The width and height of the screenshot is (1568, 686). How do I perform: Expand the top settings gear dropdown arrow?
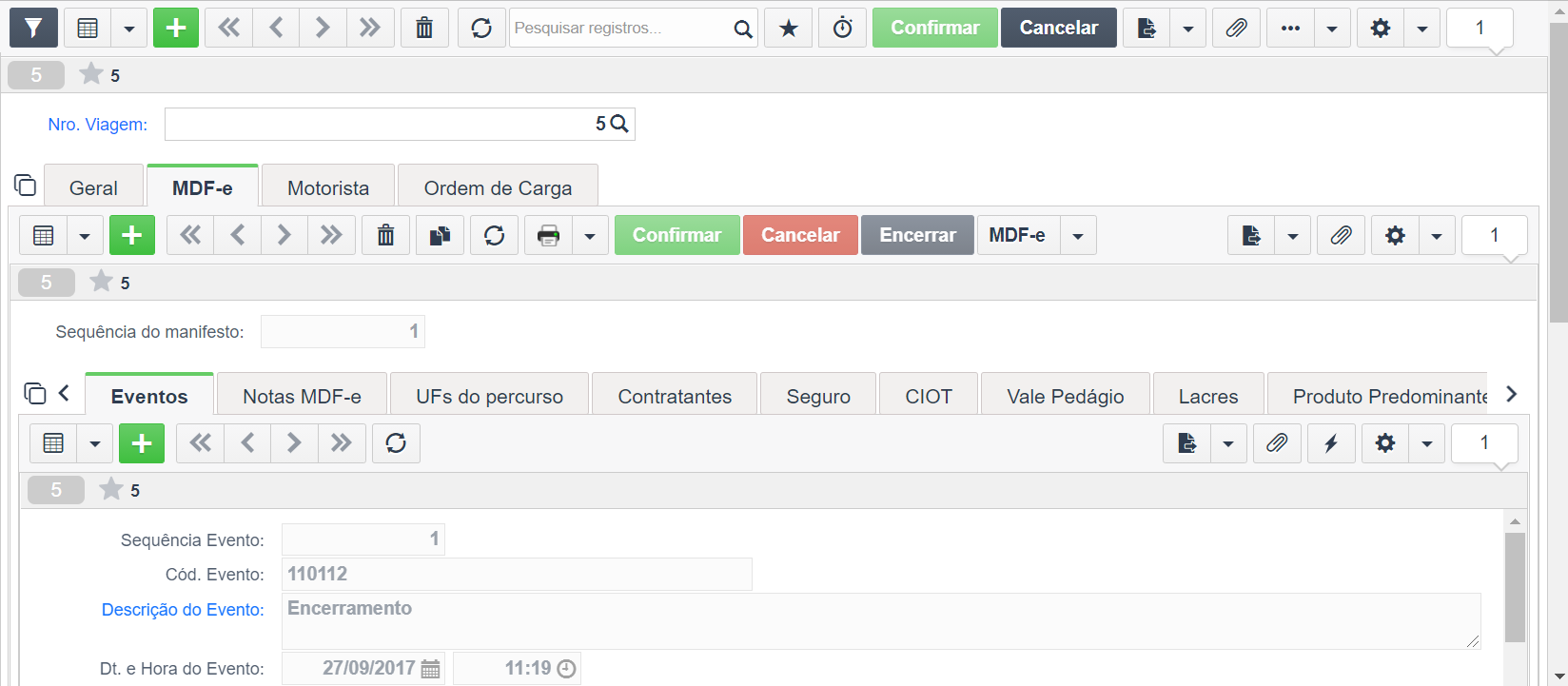[x=1421, y=28]
